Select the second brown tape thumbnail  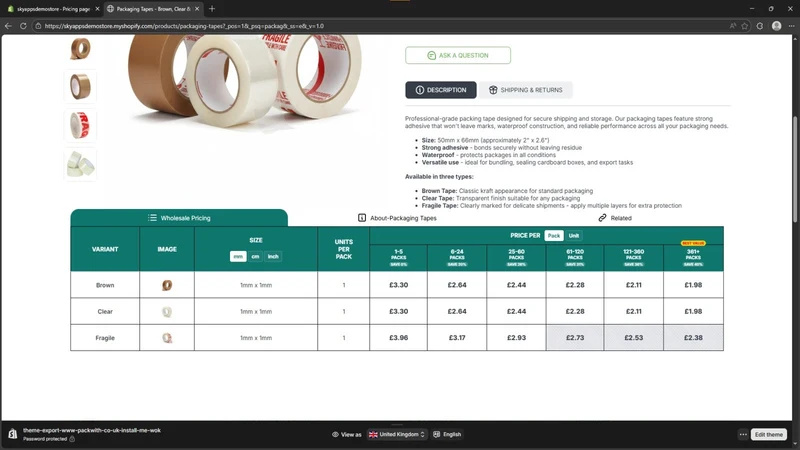click(80, 86)
